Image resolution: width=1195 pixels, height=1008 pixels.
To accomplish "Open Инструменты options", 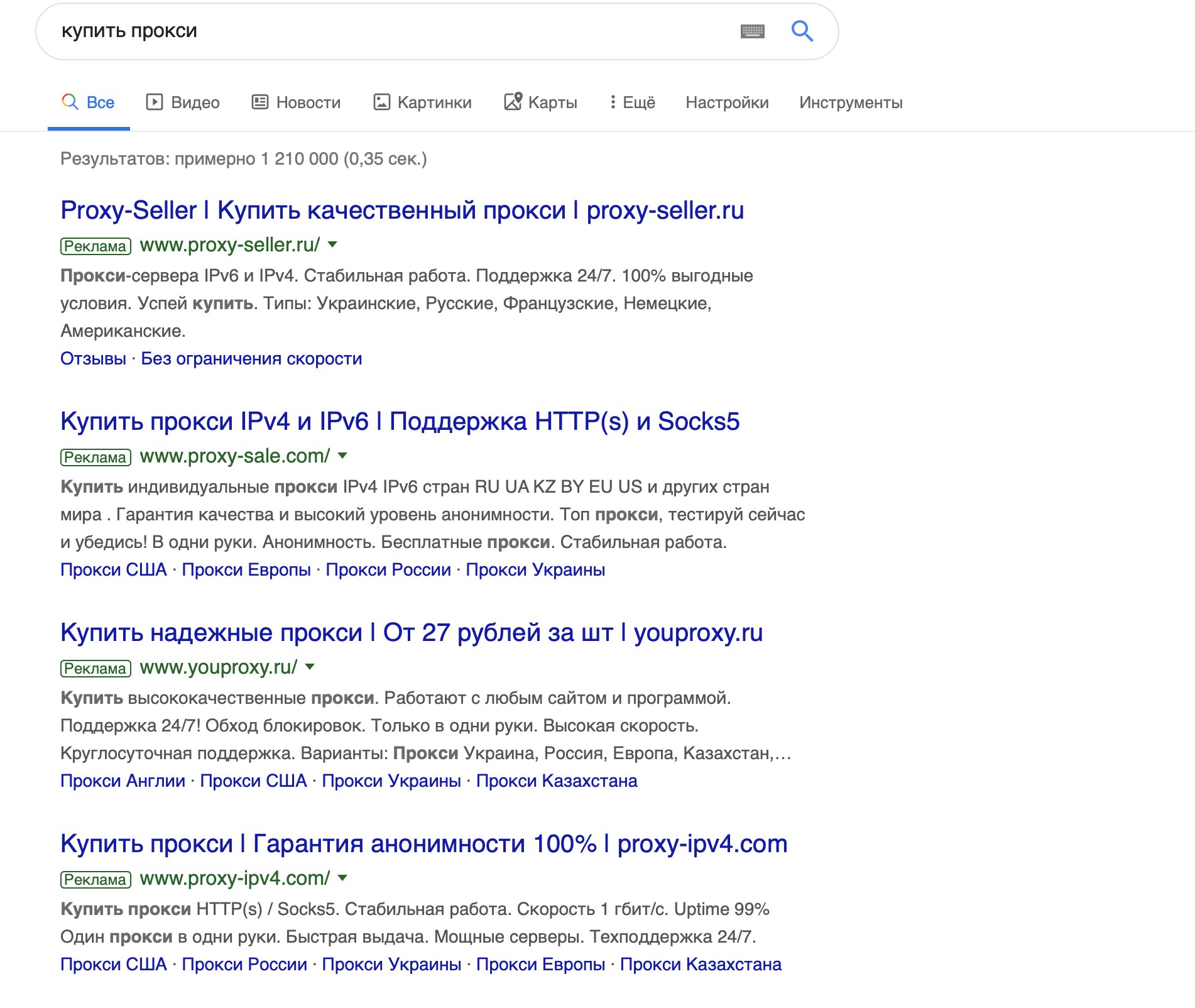I will click(x=851, y=102).
